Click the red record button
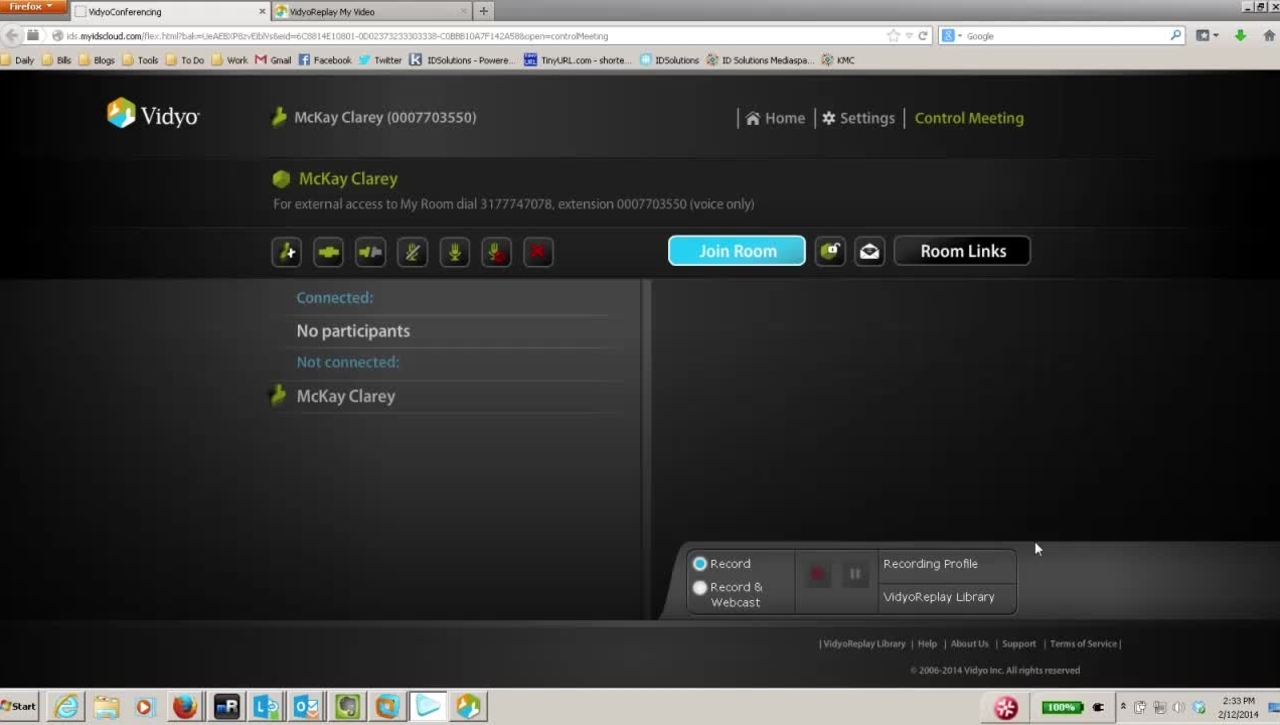This screenshot has width=1280, height=725. point(818,574)
